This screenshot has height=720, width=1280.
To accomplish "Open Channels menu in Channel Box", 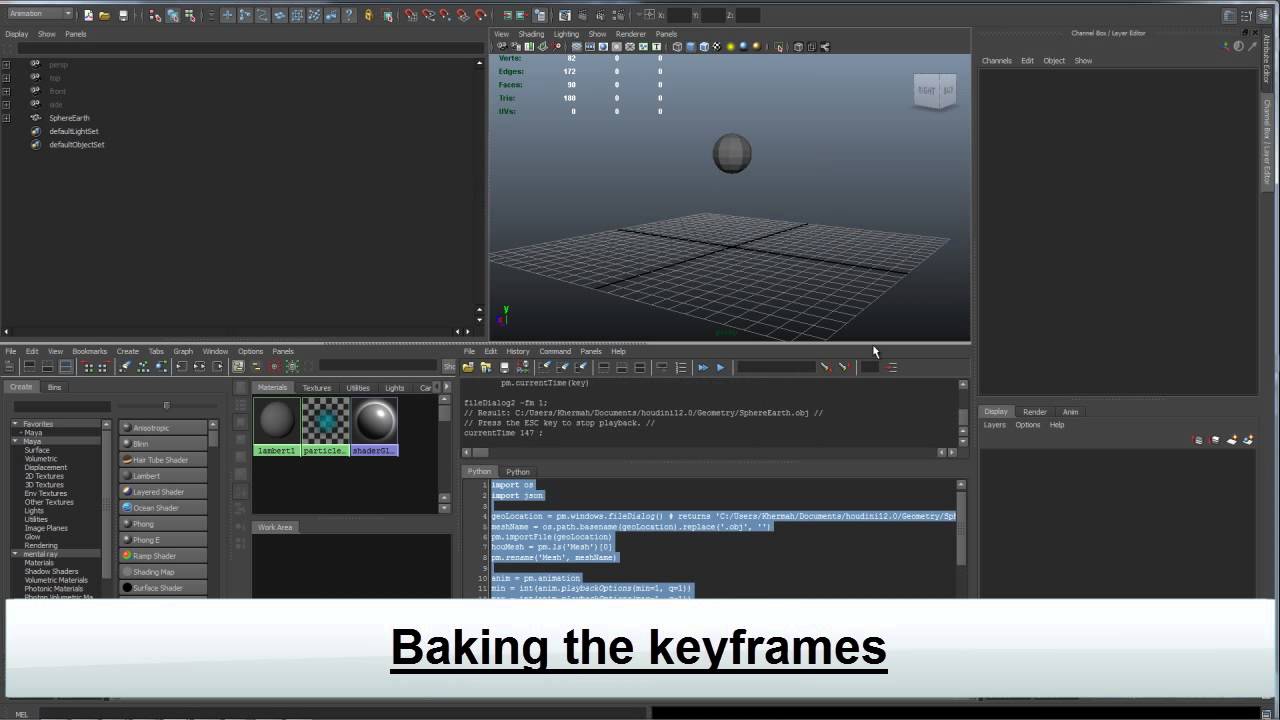I will tap(996, 61).
